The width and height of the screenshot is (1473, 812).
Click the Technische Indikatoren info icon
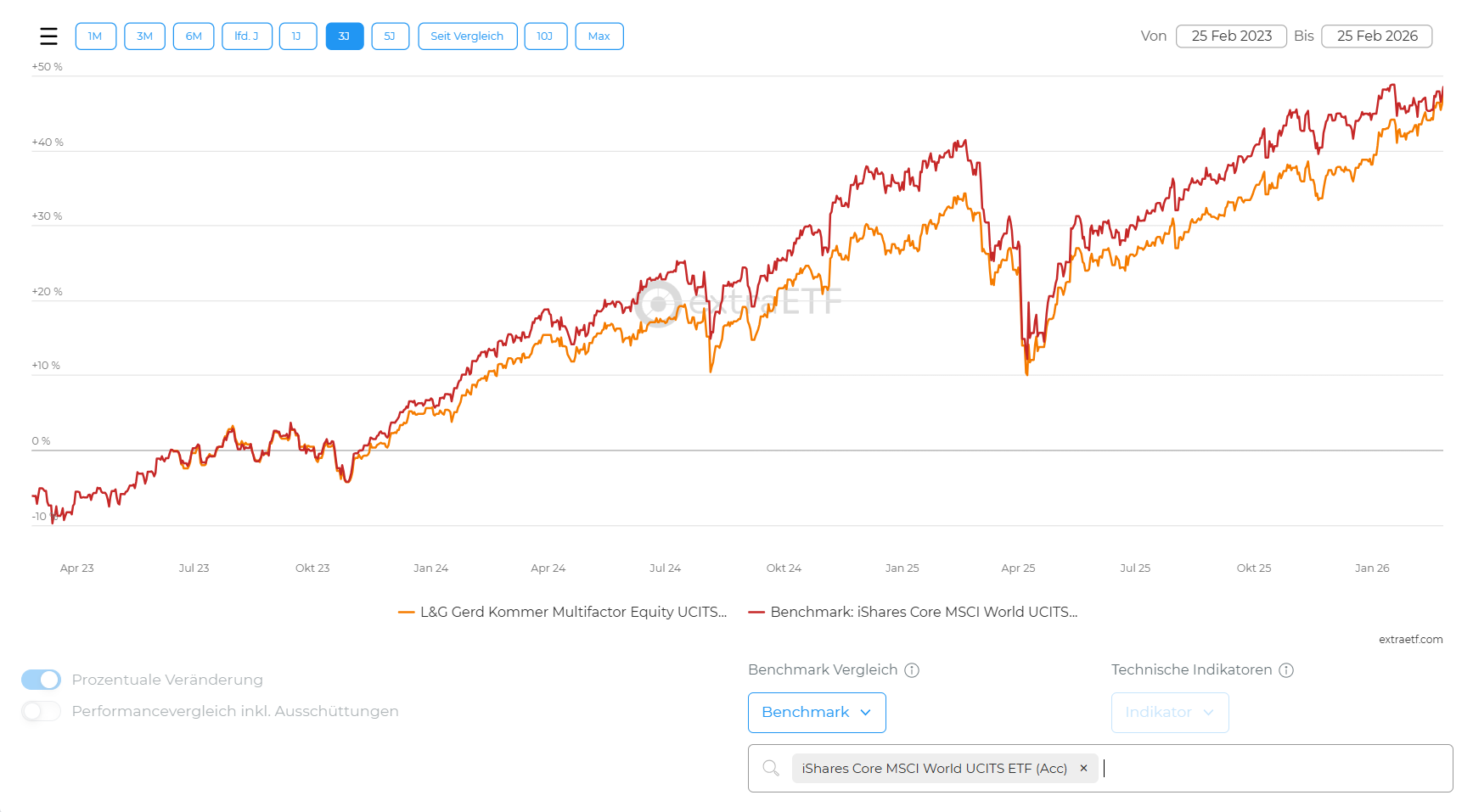click(1286, 670)
